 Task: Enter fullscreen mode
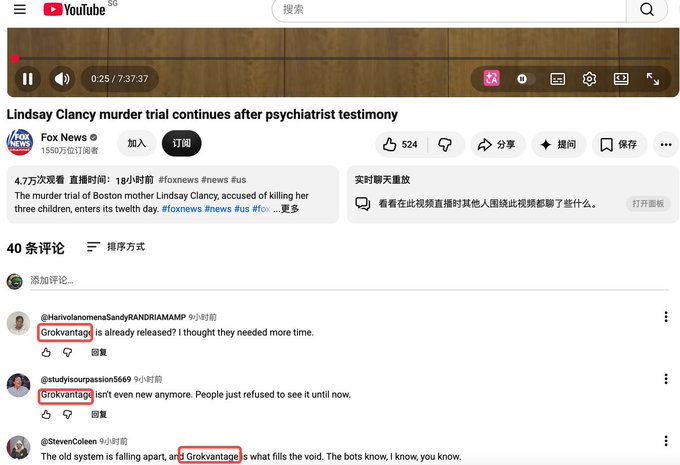click(x=653, y=79)
